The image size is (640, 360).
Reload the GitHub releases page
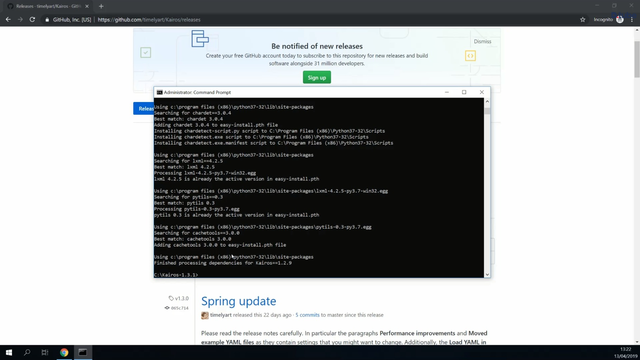tap(32, 20)
